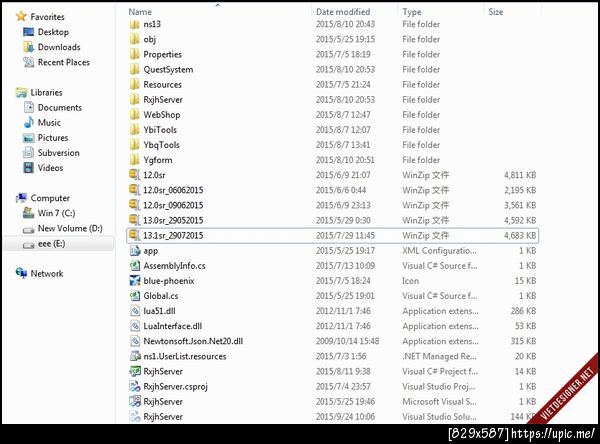Select the WebShop folder

tap(161, 114)
